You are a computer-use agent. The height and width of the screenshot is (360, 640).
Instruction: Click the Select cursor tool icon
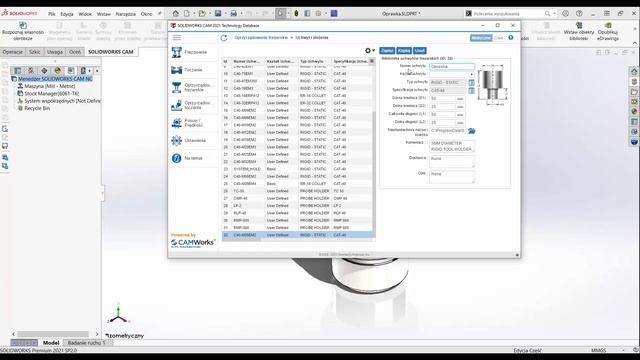click(280, 13)
